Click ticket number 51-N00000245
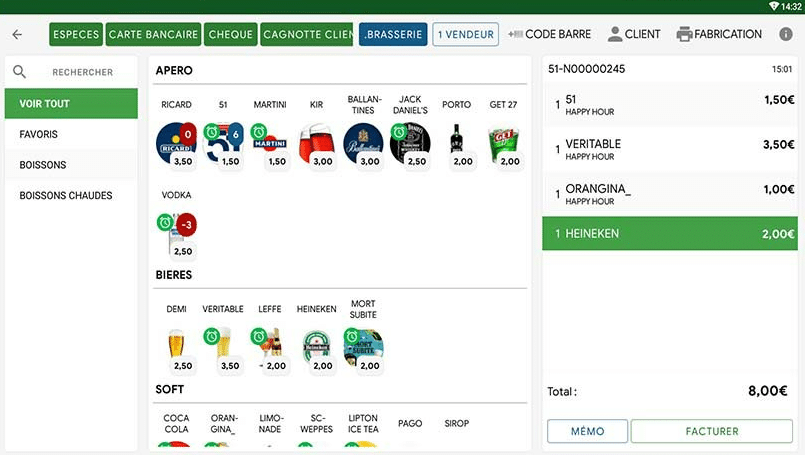 [x=586, y=69]
